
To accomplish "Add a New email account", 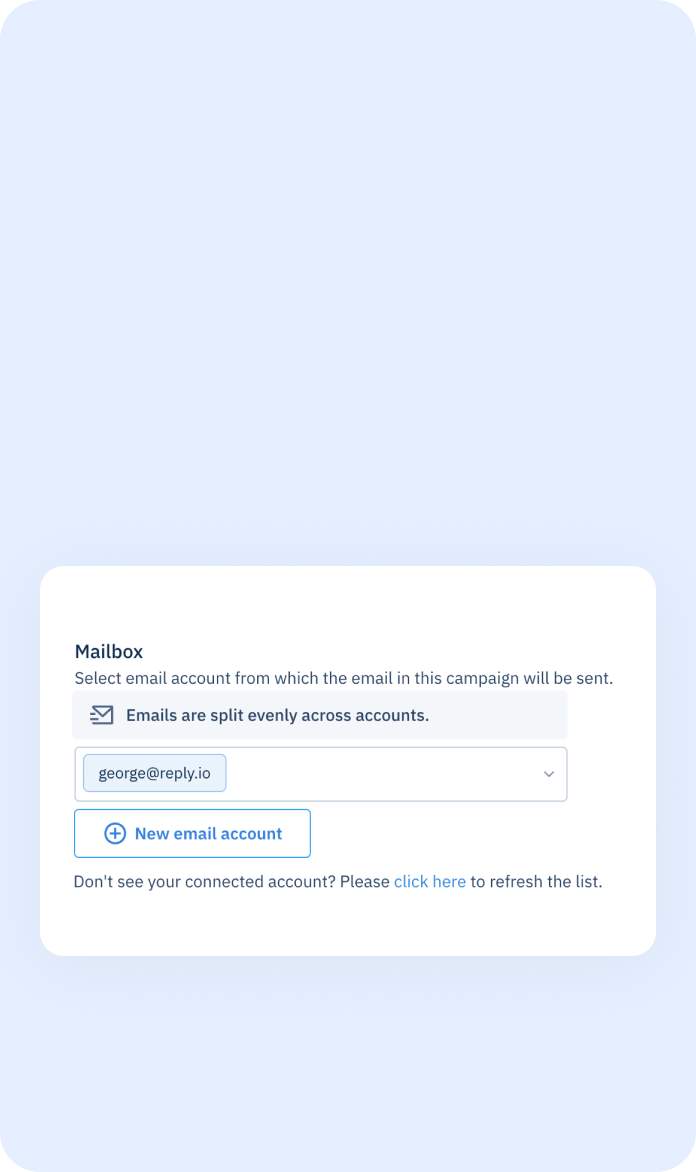I will [x=192, y=833].
